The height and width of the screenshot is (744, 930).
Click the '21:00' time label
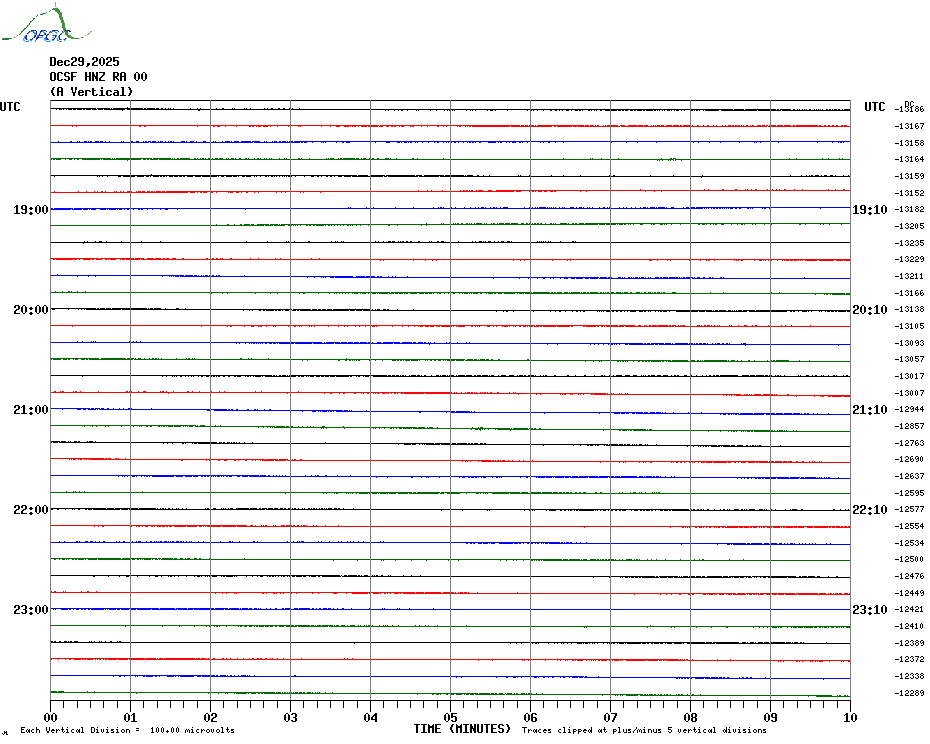coord(31,409)
